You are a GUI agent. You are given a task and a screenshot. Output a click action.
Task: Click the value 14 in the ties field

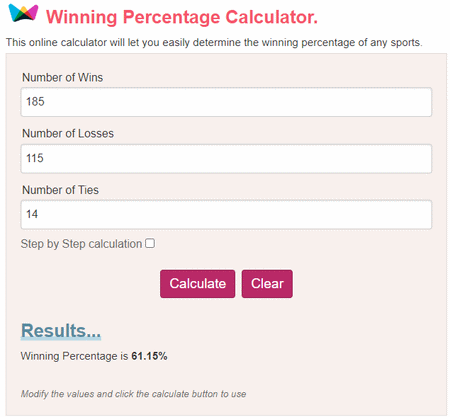click(x=32, y=214)
